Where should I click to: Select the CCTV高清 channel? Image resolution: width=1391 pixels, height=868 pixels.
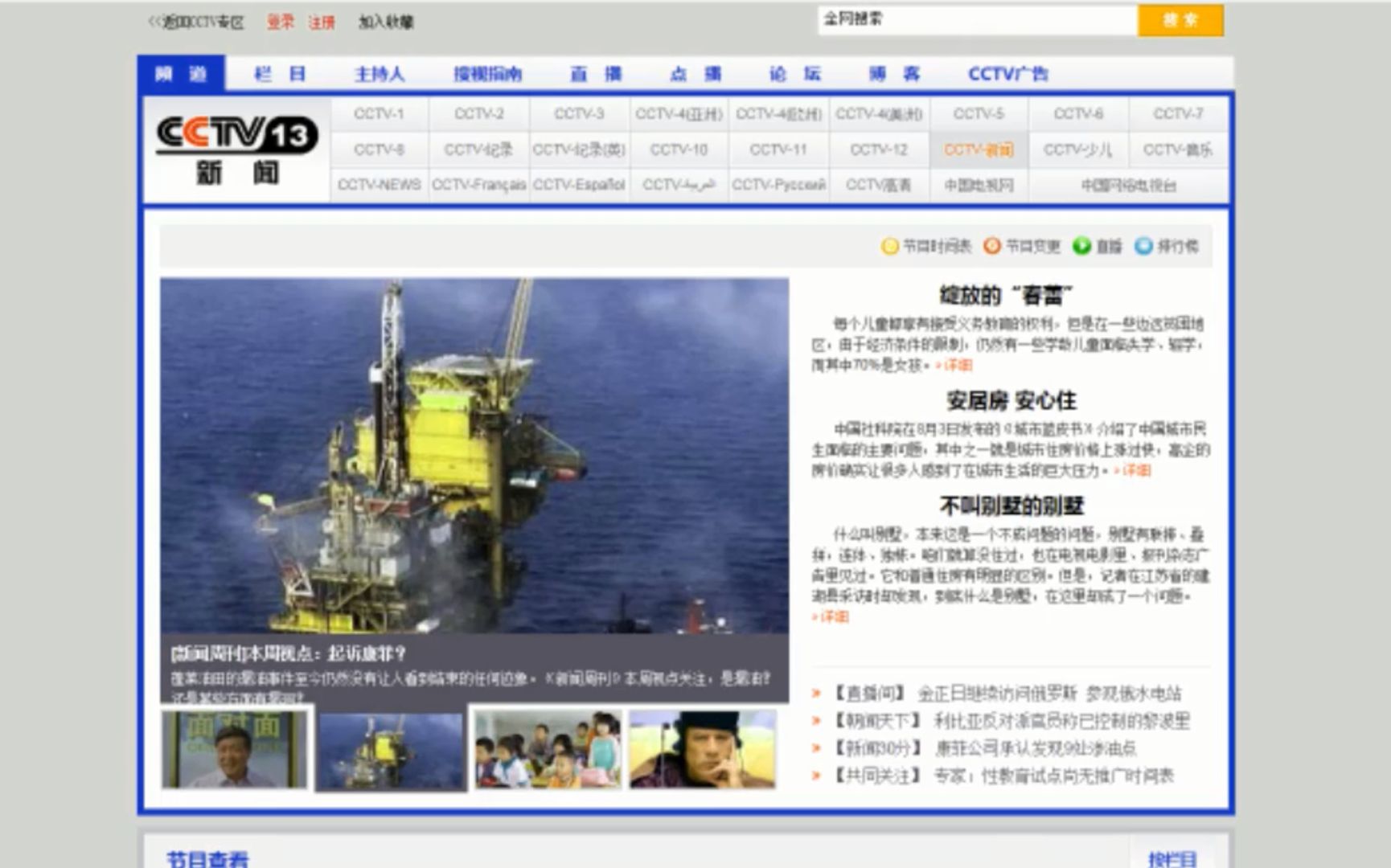pyautogui.click(x=879, y=185)
